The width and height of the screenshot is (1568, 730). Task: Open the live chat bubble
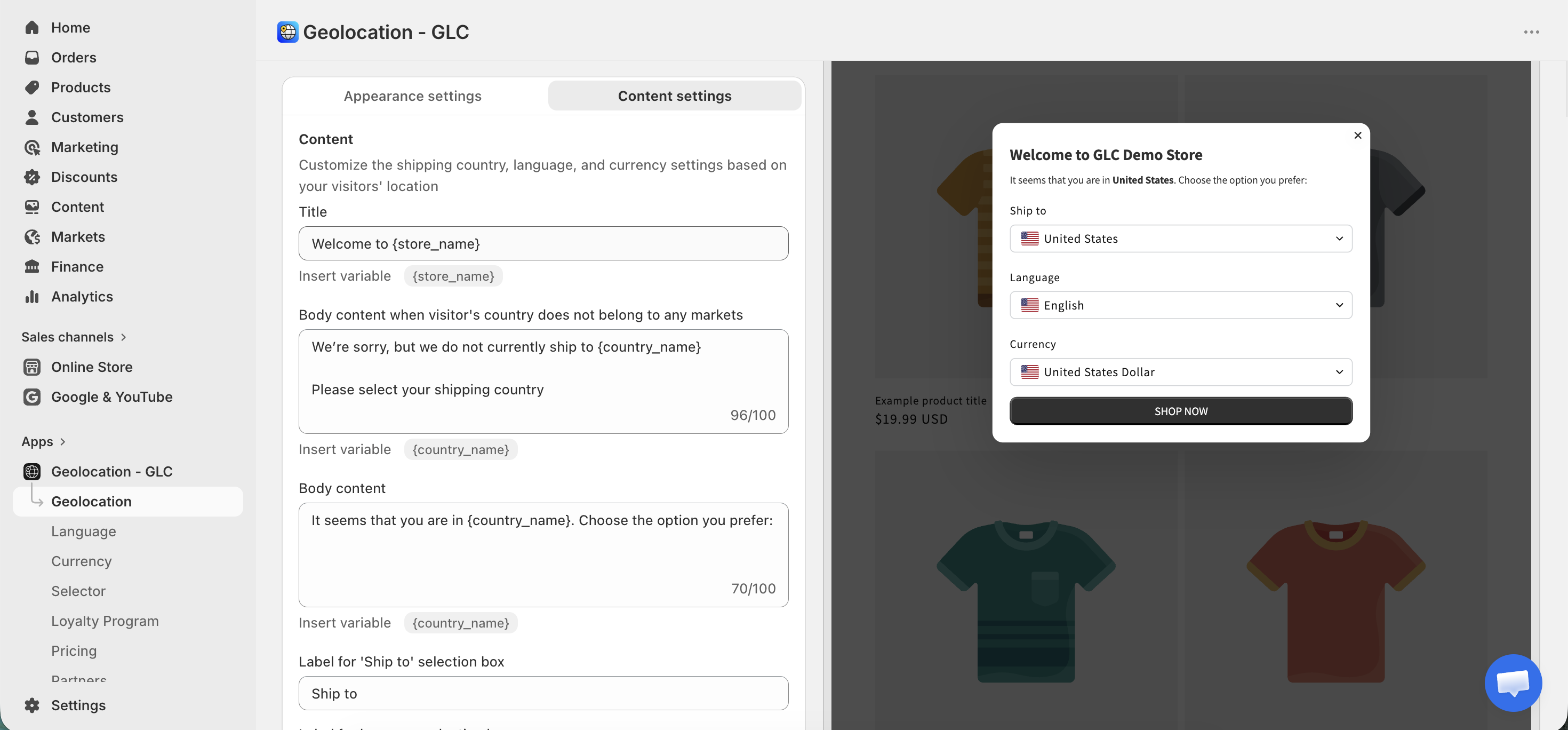(1513, 683)
